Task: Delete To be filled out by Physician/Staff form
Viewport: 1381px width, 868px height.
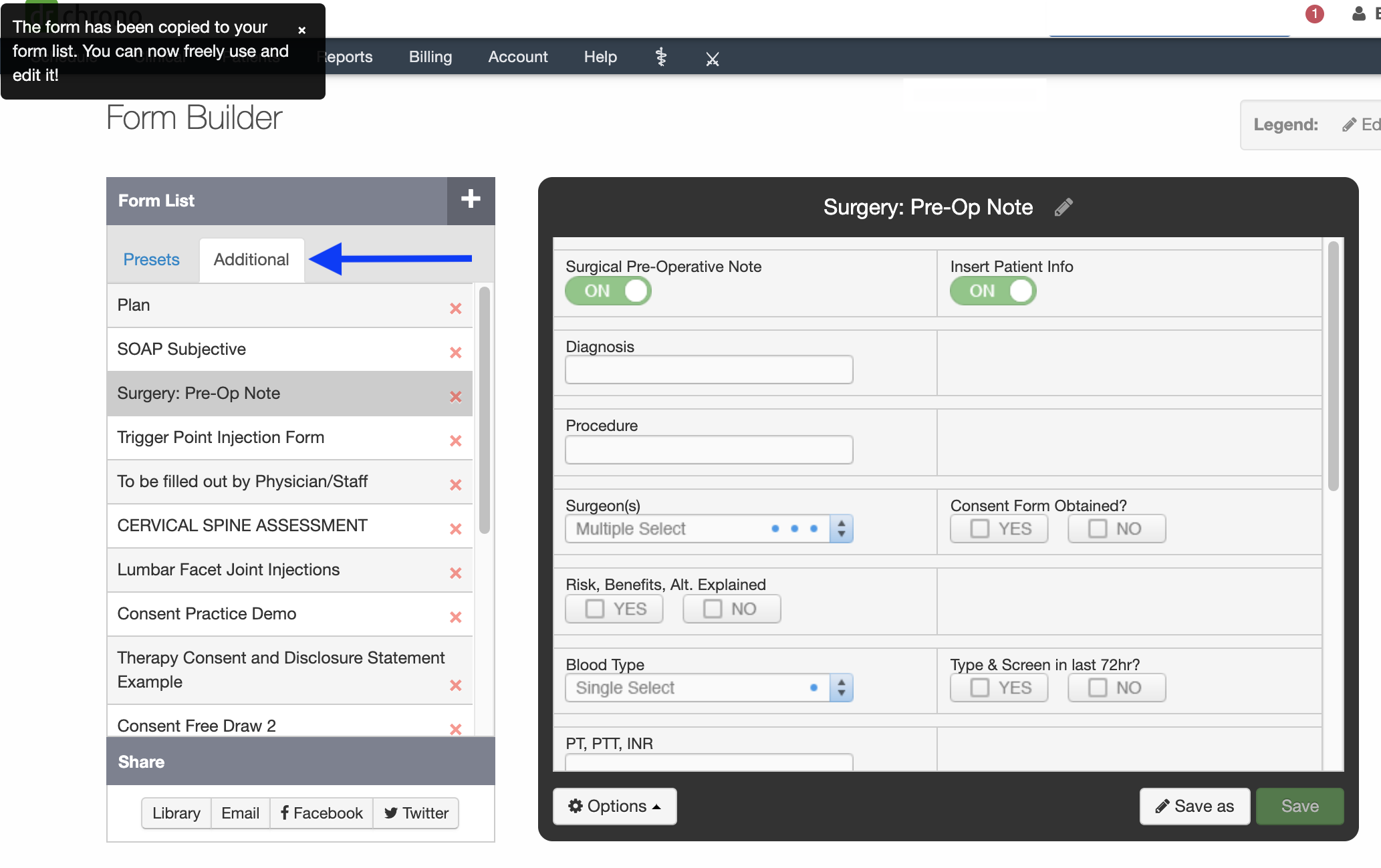Action: tap(456, 484)
